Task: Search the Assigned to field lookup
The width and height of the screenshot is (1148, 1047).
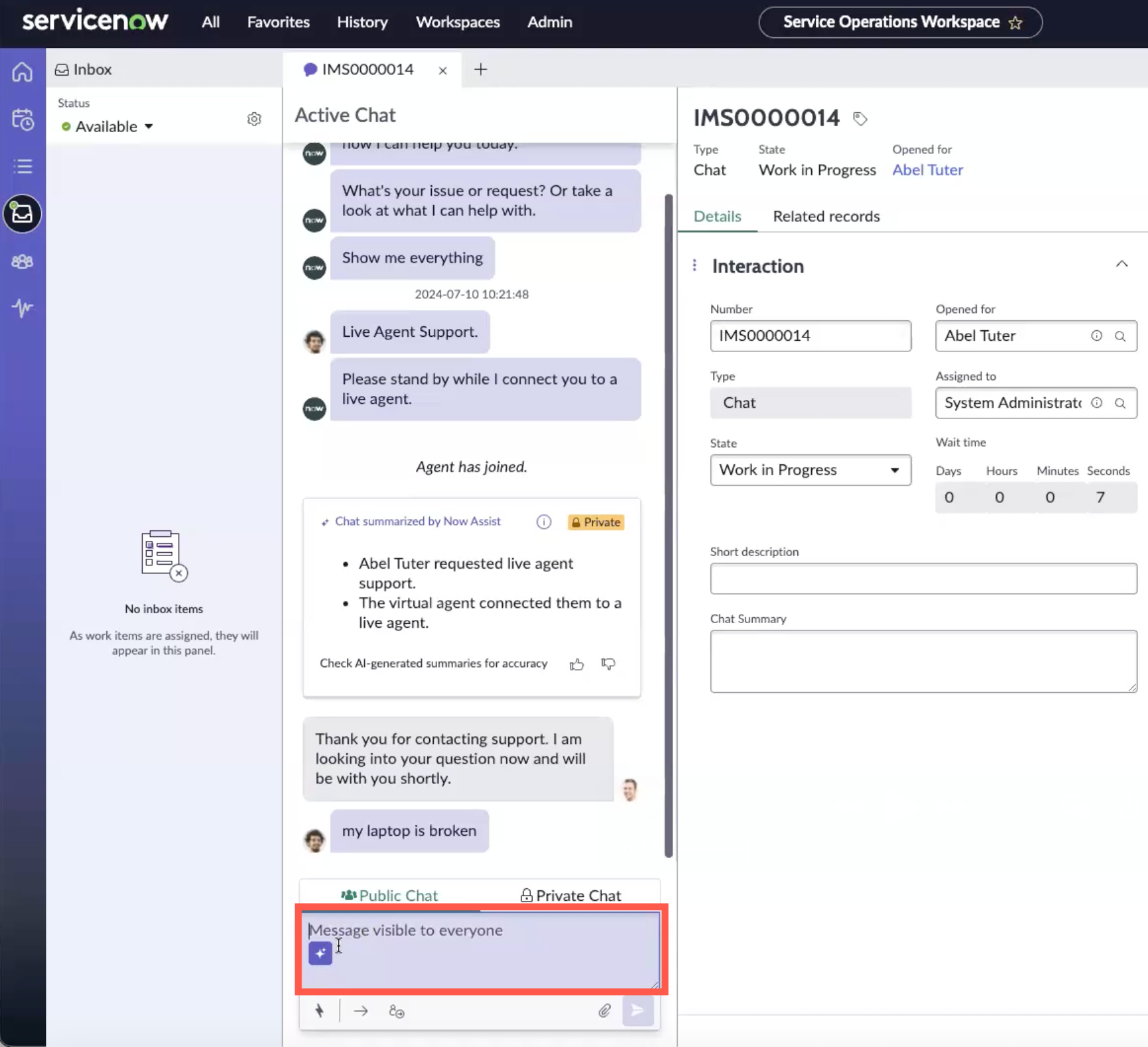Action: (1120, 403)
